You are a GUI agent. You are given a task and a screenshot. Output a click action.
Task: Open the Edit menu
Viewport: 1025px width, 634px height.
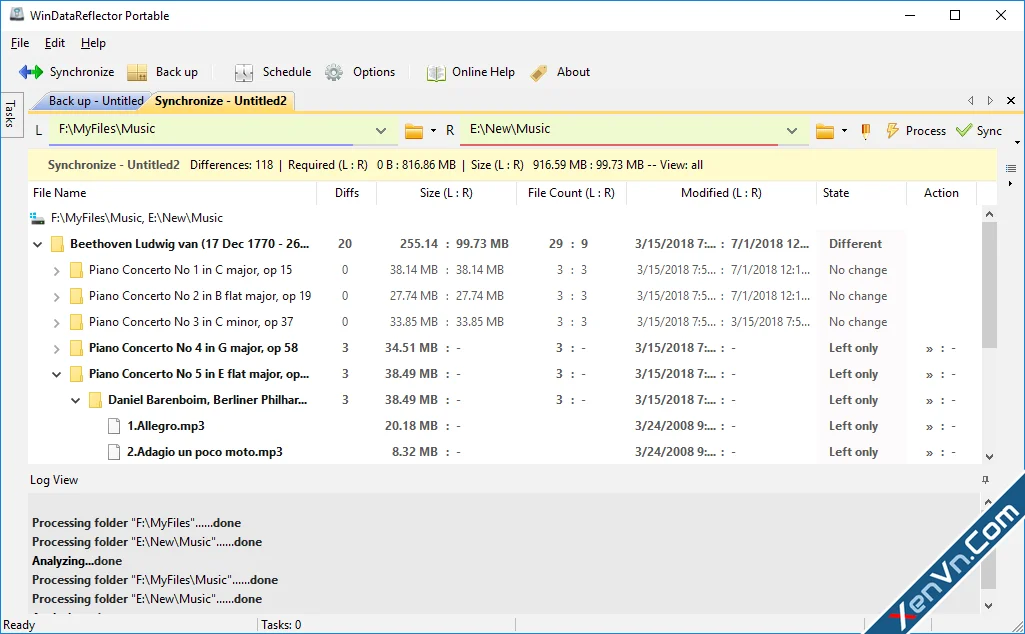coord(54,43)
